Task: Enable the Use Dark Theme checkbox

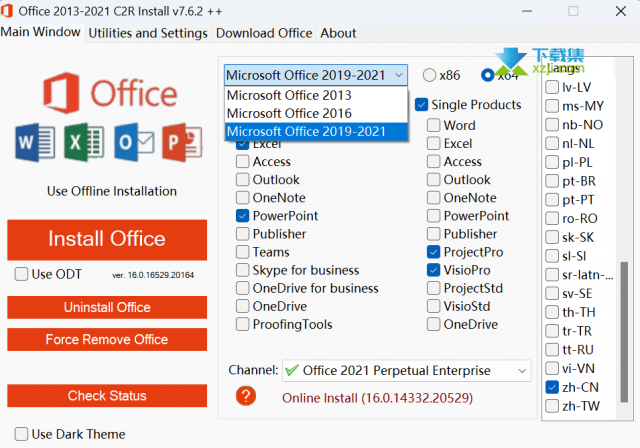Action: pyautogui.click(x=20, y=434)
